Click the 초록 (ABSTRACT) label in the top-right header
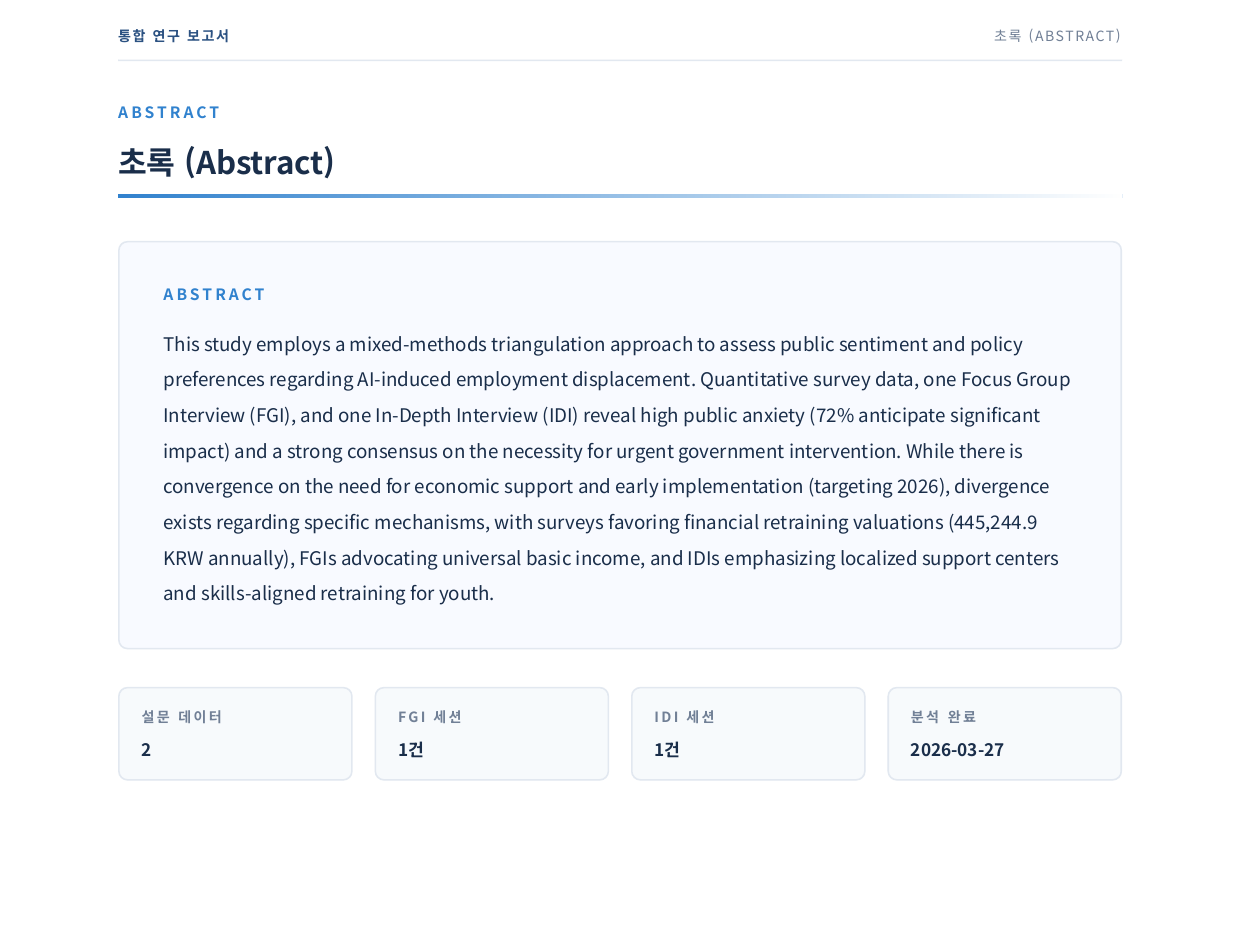This screenshot has height=930, width=1241. pos(1057,35)
